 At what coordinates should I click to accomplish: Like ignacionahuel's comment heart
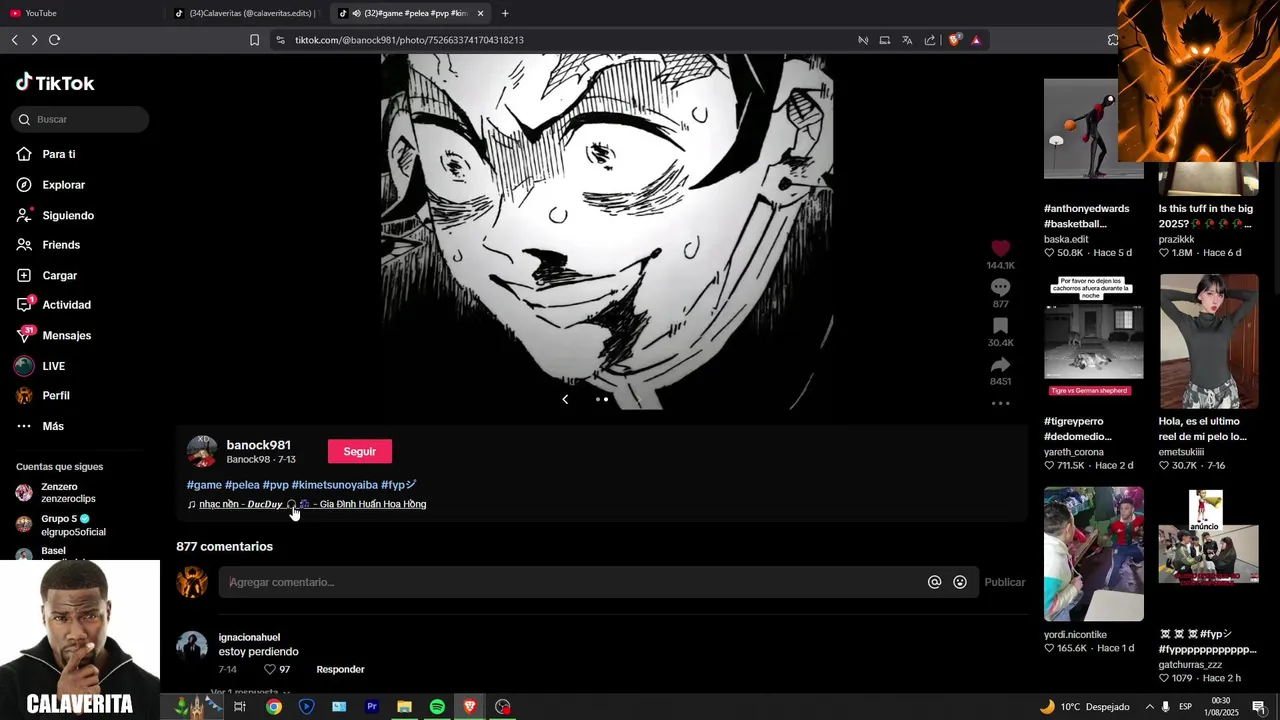[x=269, y=669]
